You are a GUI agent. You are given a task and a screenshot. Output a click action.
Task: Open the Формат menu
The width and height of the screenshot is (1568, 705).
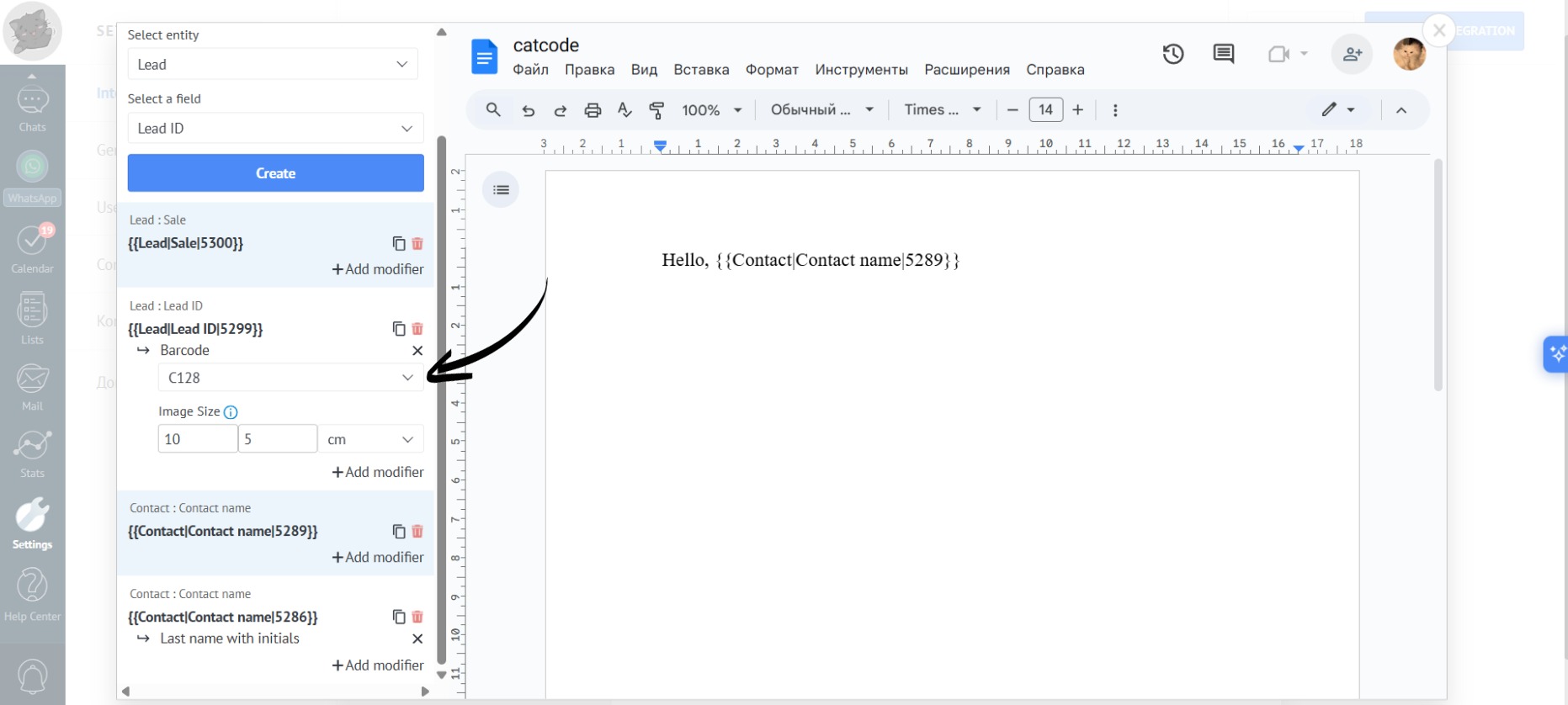[771, 70]
